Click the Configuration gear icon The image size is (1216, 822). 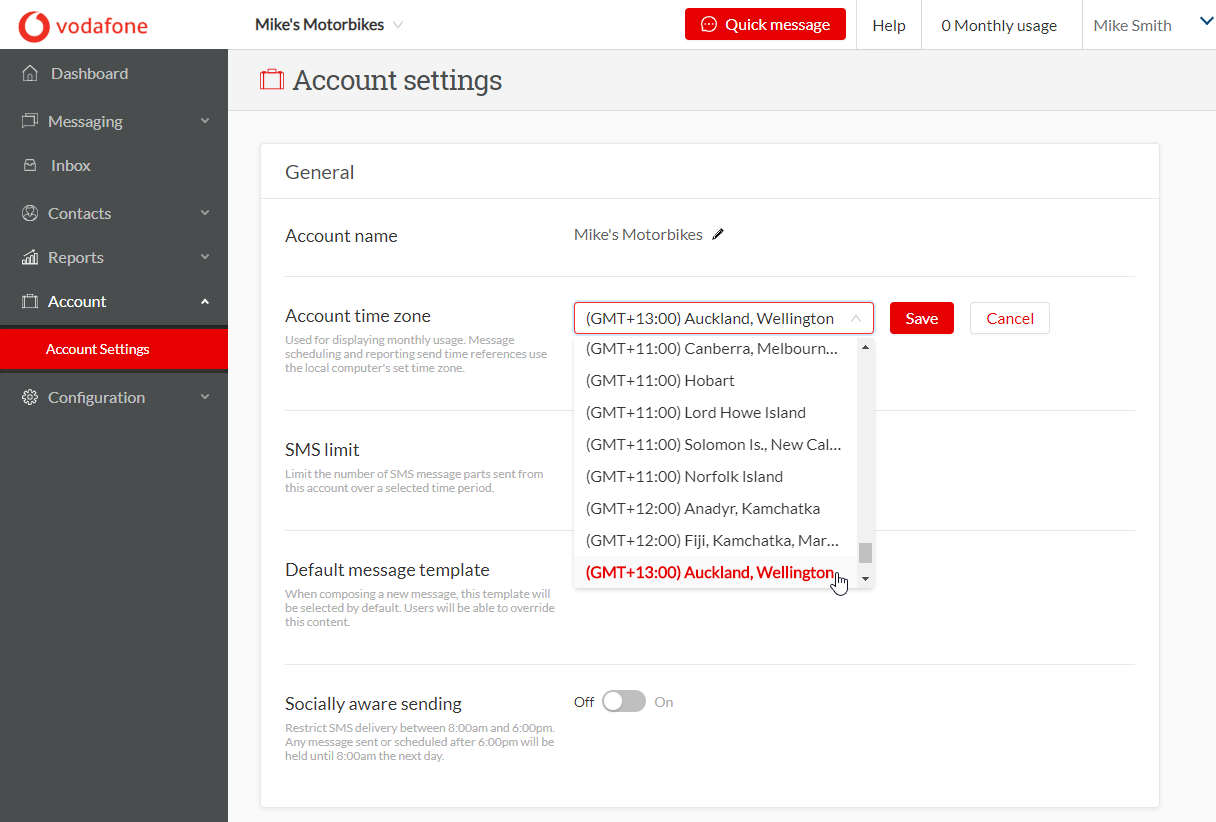coord(30,397)
